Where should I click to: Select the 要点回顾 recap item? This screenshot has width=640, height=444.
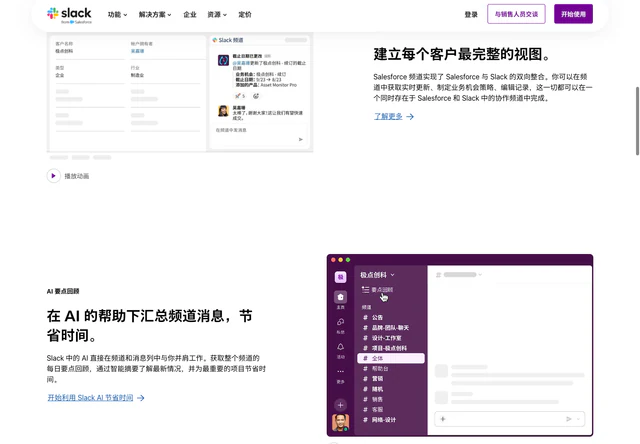tap(377, 290)
